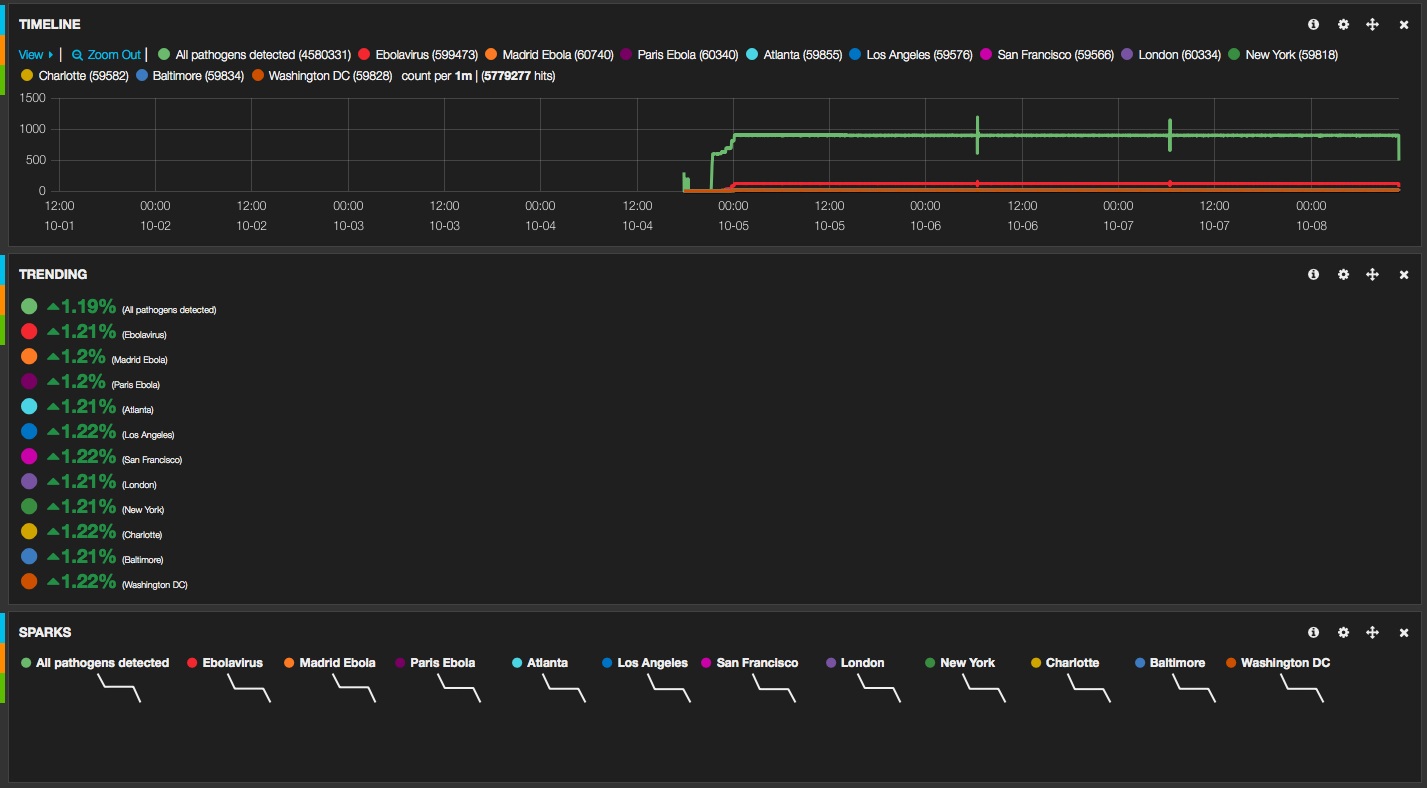Click the TRENDING panel move icon
Screen dimensions: 1427x788
[x=1373, y=274]
